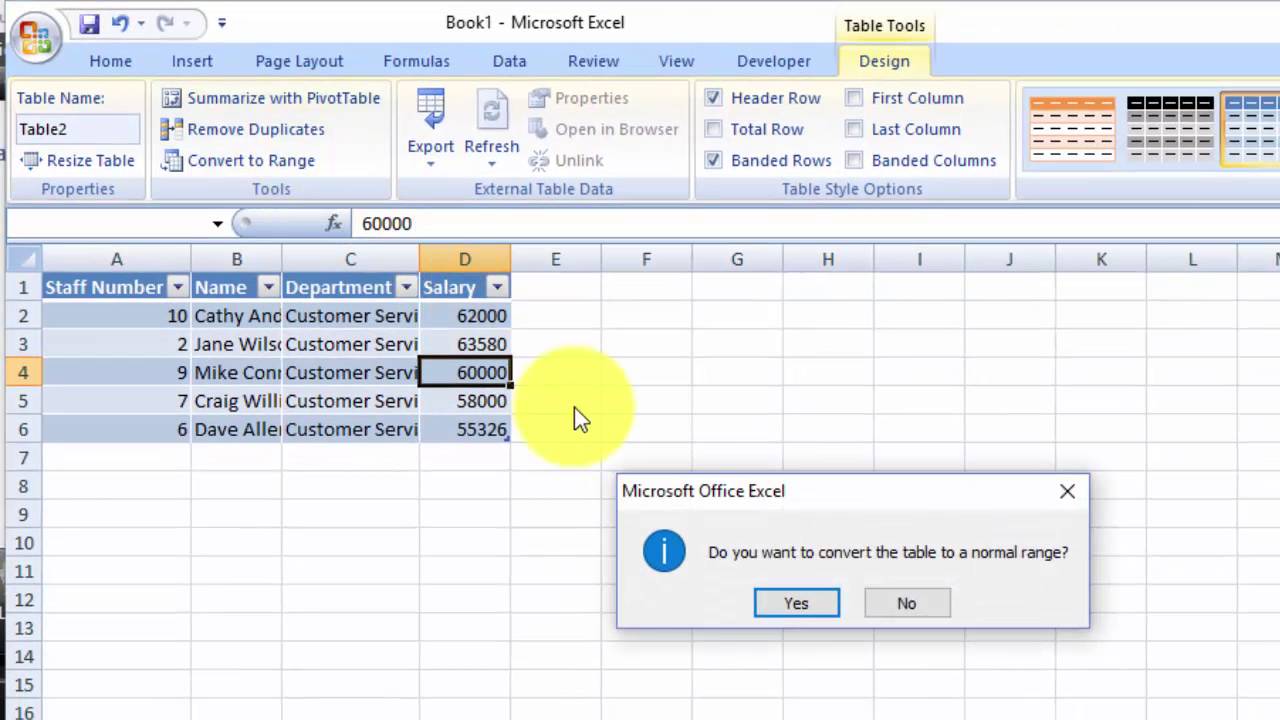Image resolution: width=1280 pixels, height=720 pixels.
Task: Close the Microsoft Office Excel dialog
Action: [x=1067, y=491]
